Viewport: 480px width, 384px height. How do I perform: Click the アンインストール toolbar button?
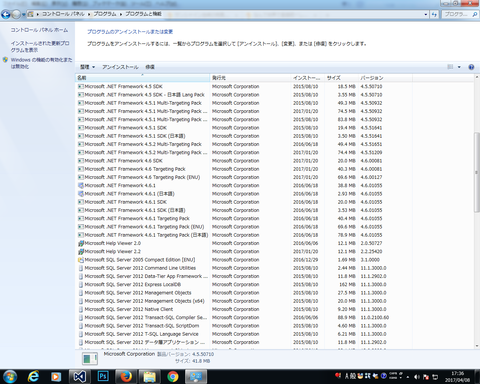[x=120, y=67]
